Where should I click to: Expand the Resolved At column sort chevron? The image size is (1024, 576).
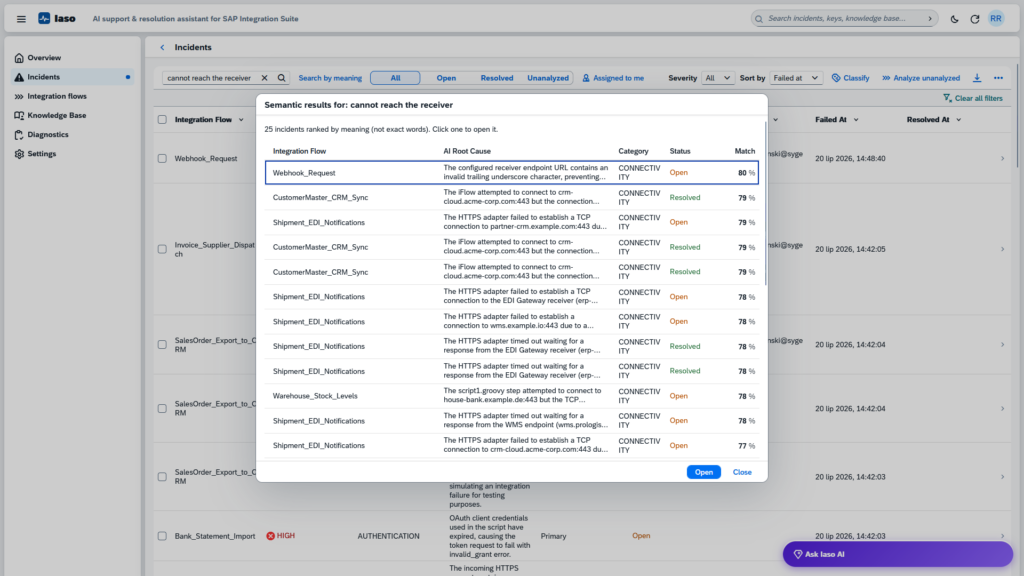coord(959,120)
